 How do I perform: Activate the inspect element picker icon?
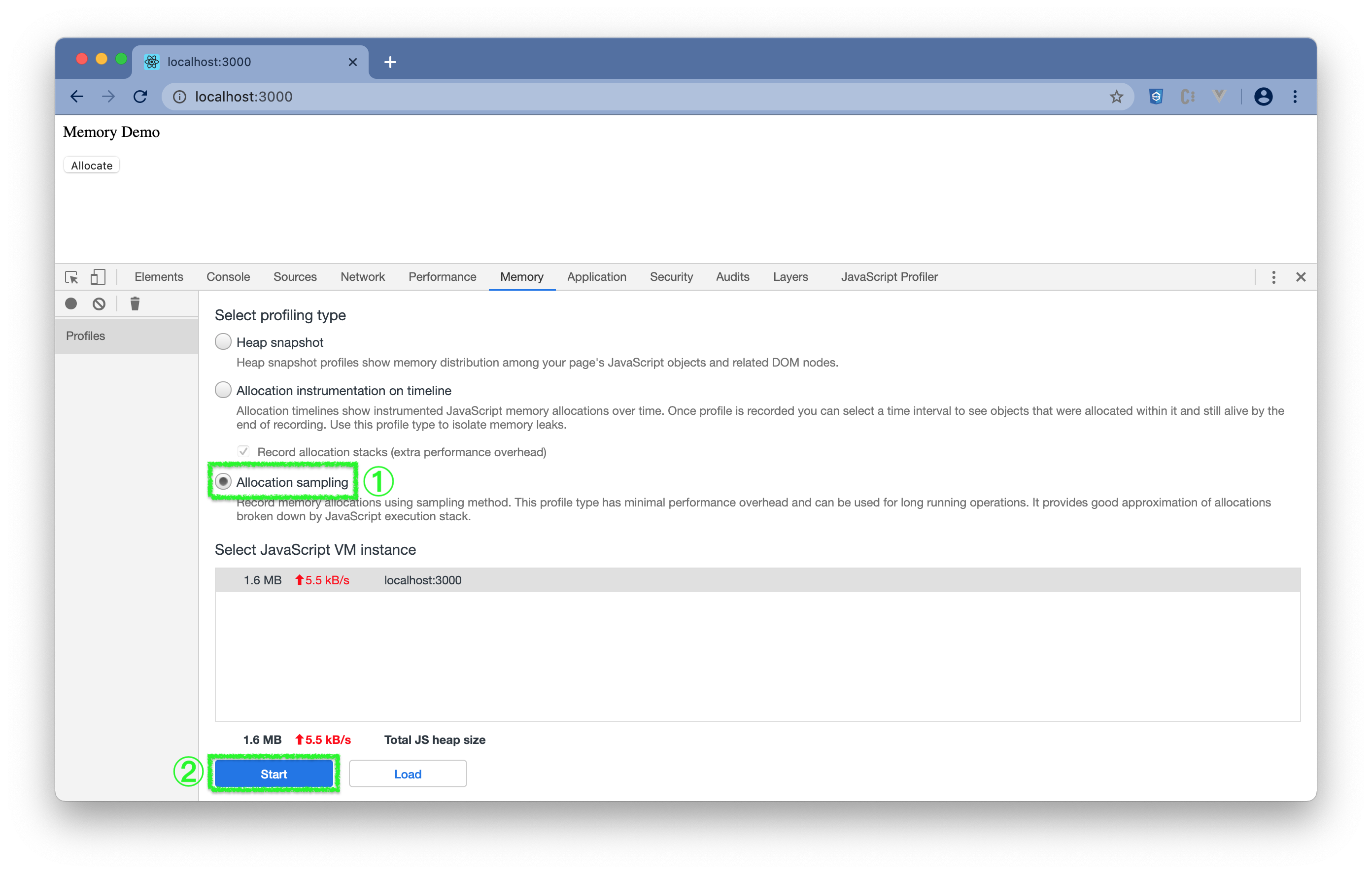[72, 277]
